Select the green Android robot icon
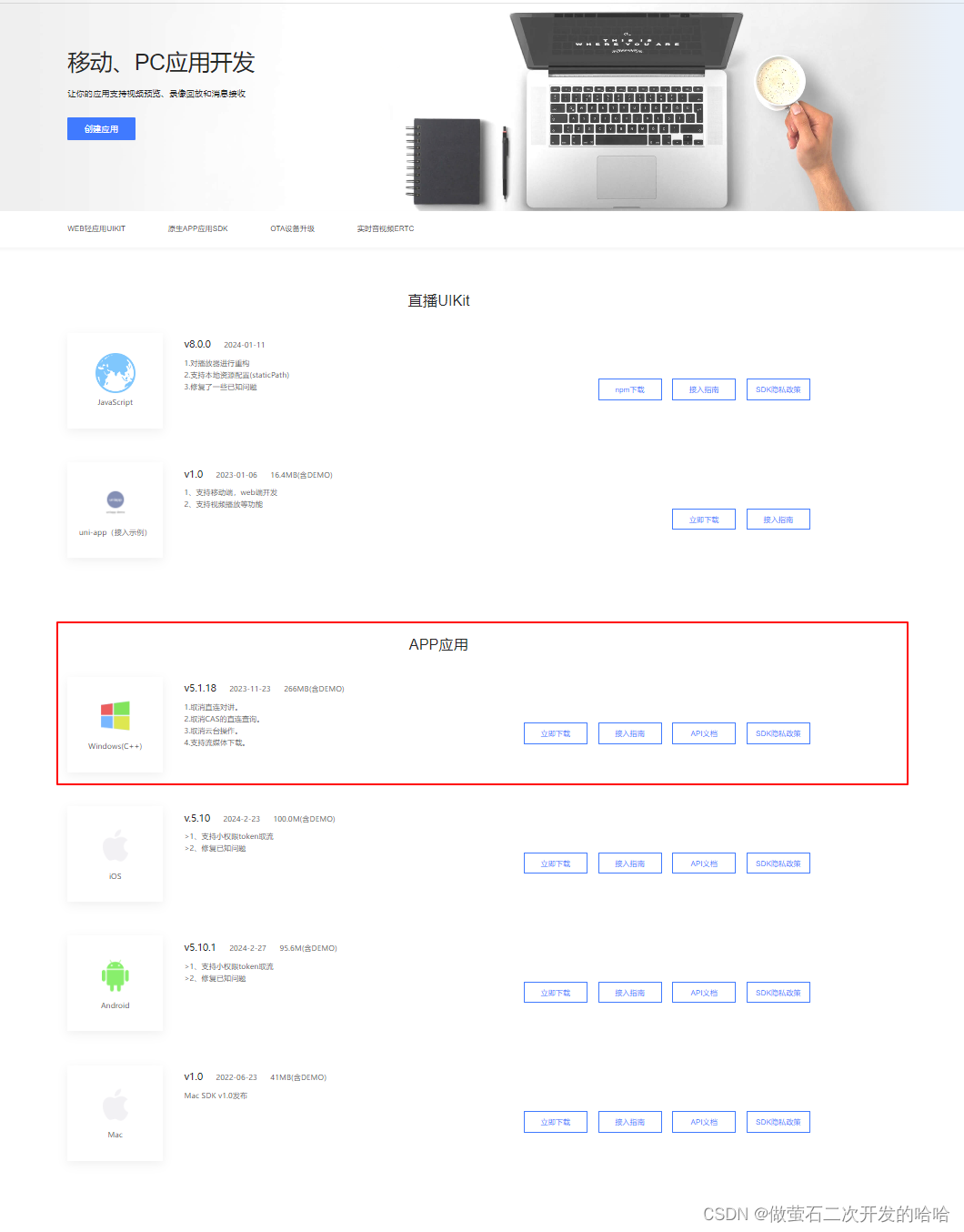The image size is (964, 1232). pyautogui.click(x=115, y=975)
